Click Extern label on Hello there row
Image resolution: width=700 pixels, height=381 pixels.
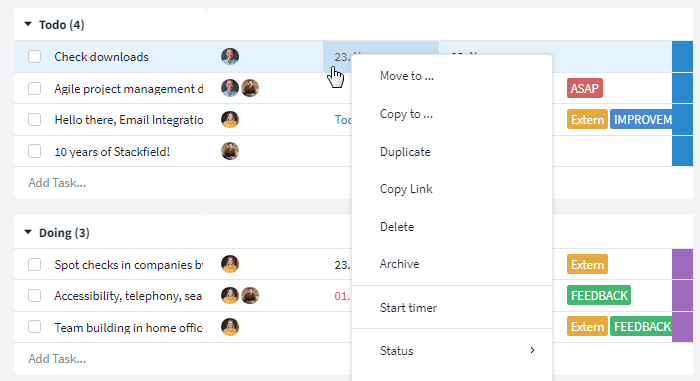coord(587,120)
